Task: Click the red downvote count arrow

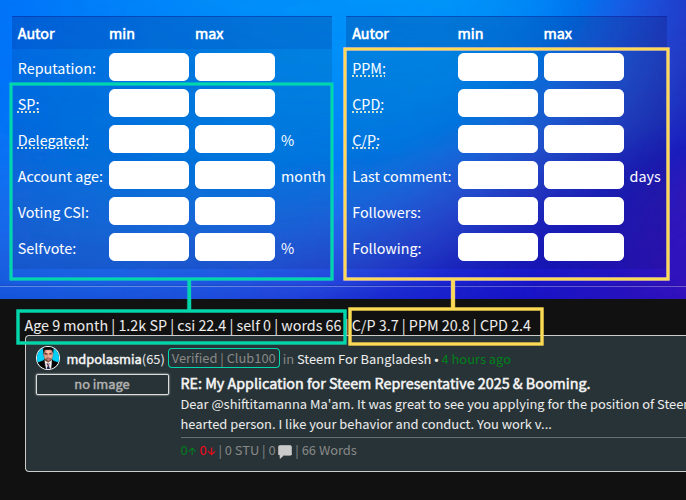Action: (x=207, y=451)
